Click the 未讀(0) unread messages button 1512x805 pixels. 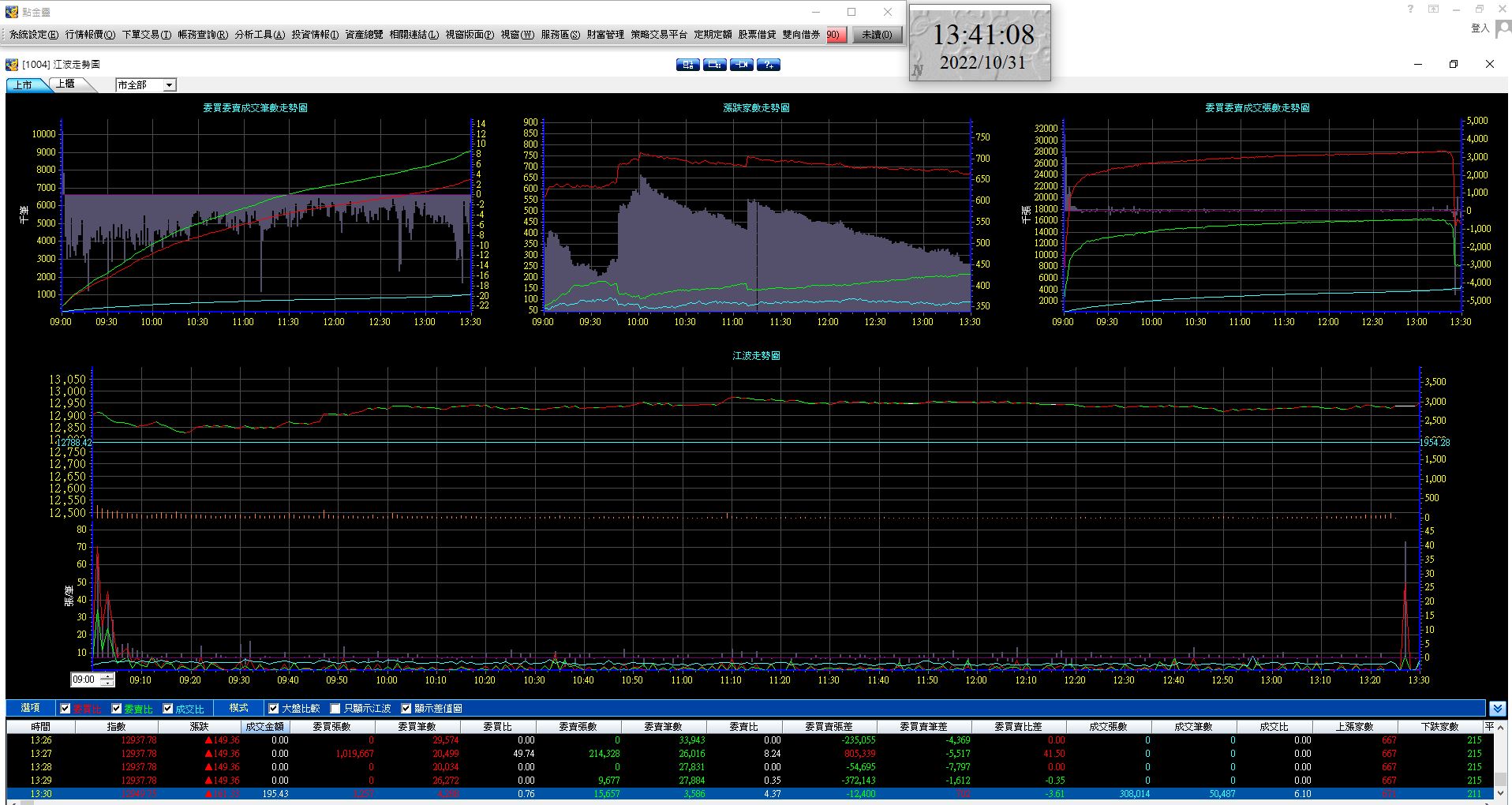[x=877, y=35]
